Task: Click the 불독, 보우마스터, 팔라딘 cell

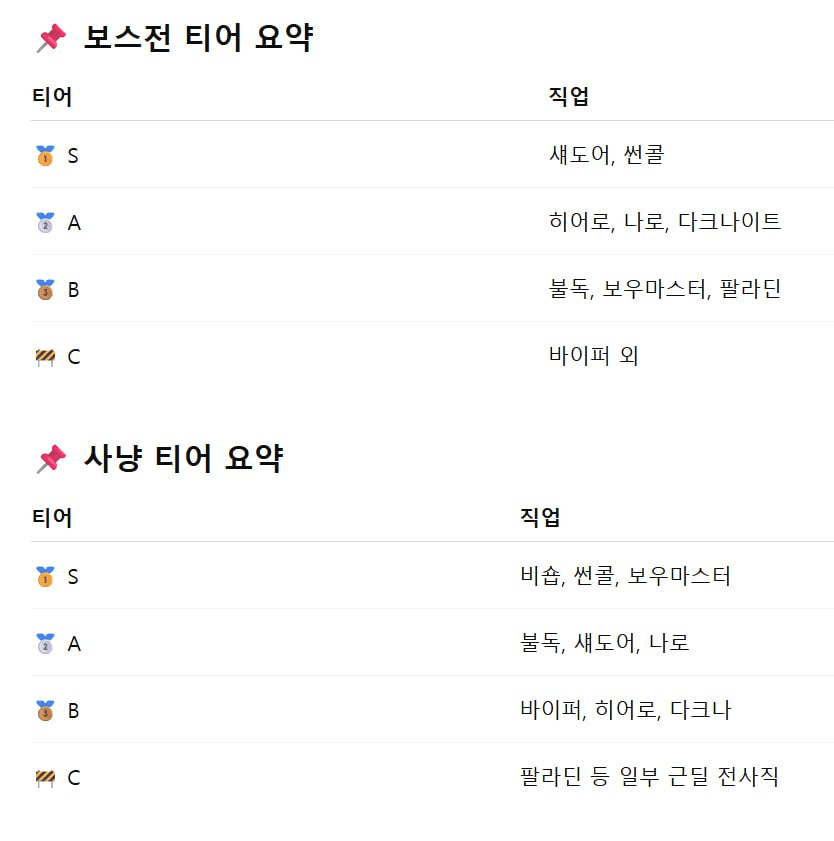Action: pos(665,289)
